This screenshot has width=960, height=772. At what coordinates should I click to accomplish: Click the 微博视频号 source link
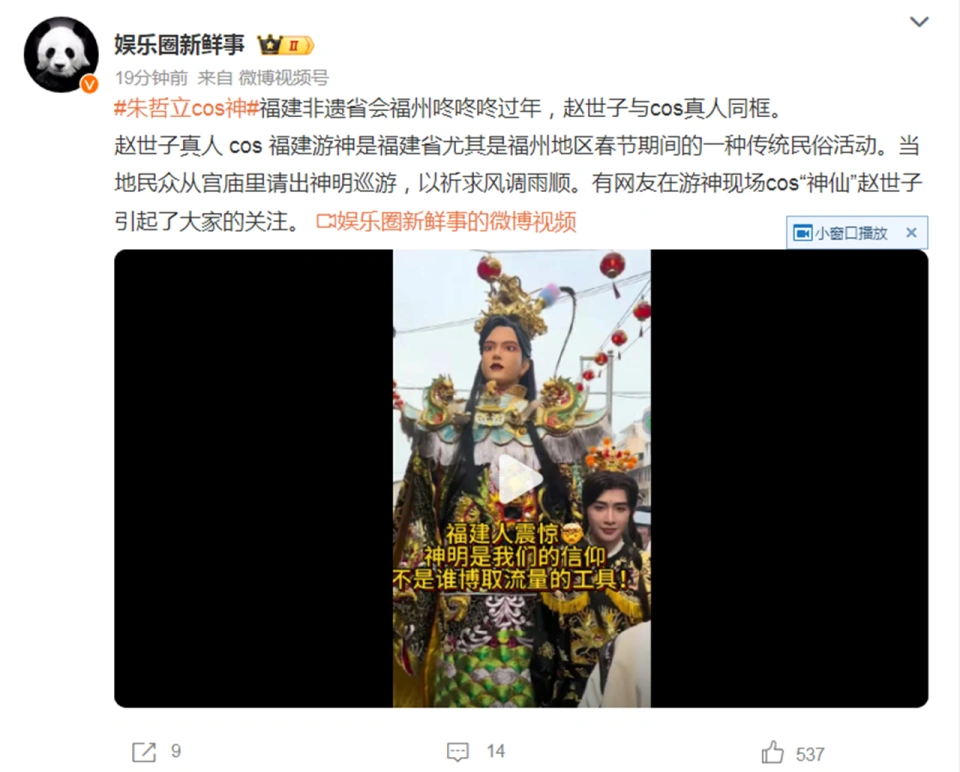[283, 78]
